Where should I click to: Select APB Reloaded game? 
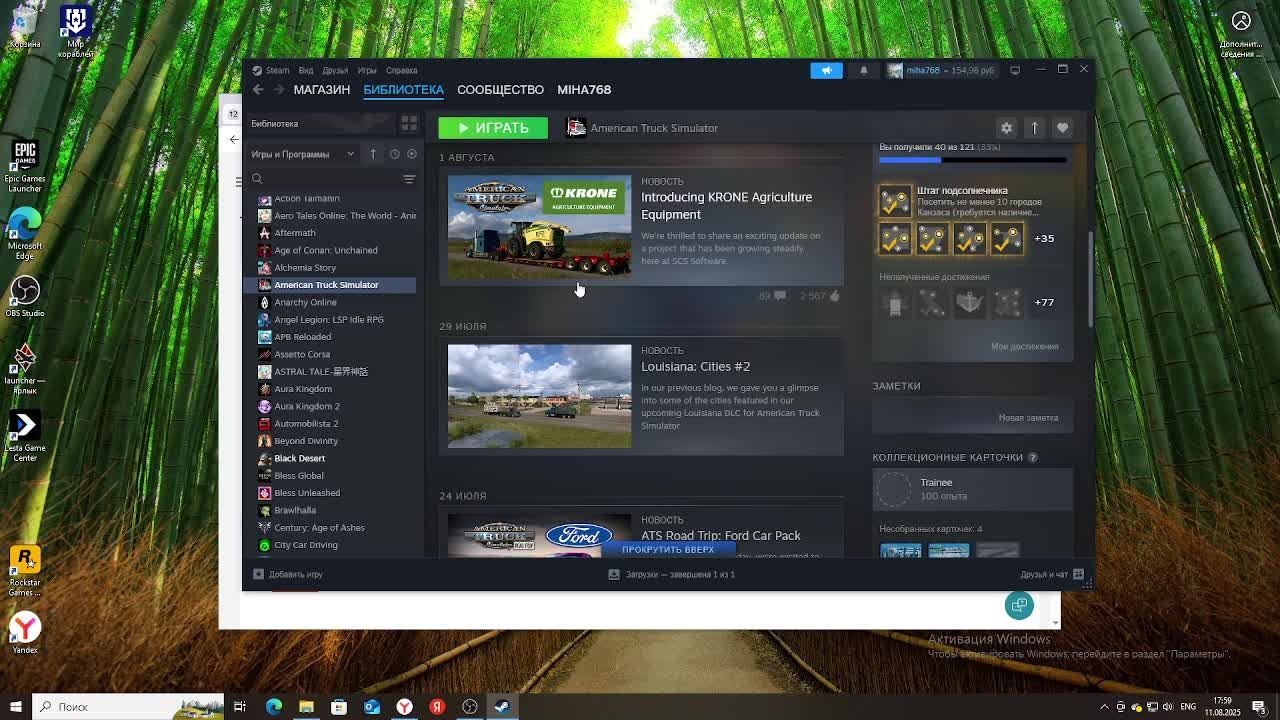click(x=302, y=337)
